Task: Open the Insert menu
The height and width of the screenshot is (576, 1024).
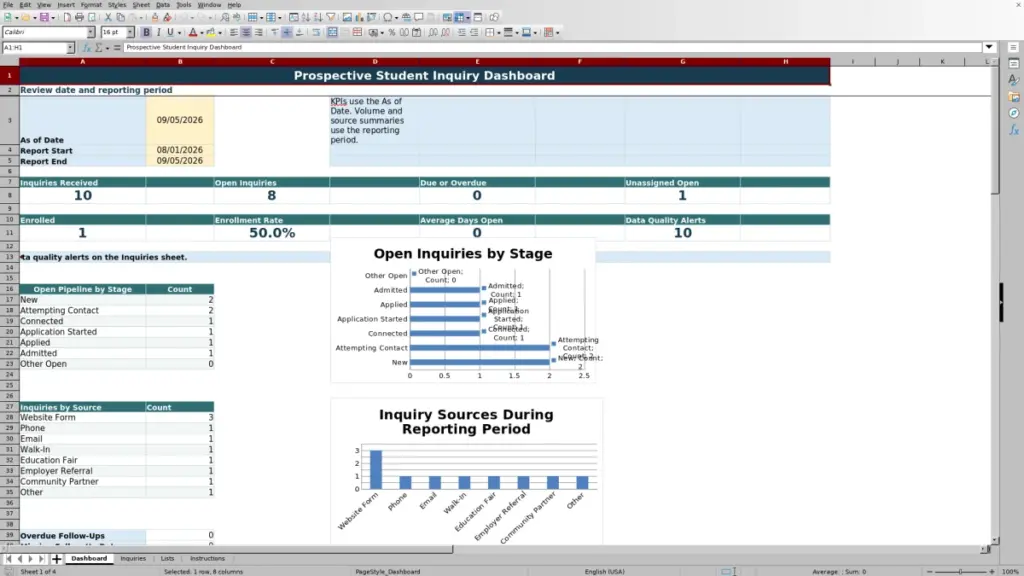Action: [65, 5]
